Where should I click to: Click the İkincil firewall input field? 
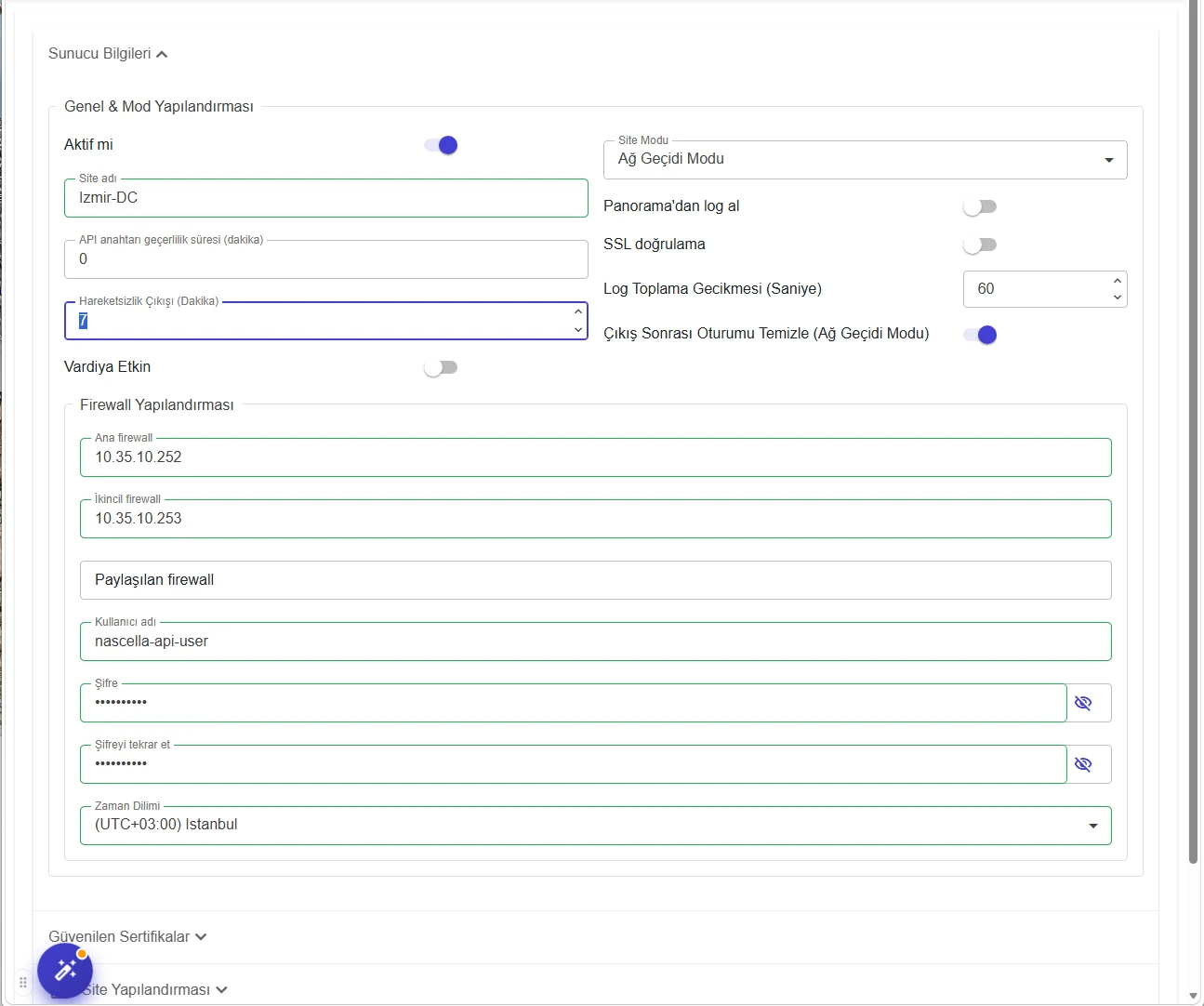coord(596,519)
